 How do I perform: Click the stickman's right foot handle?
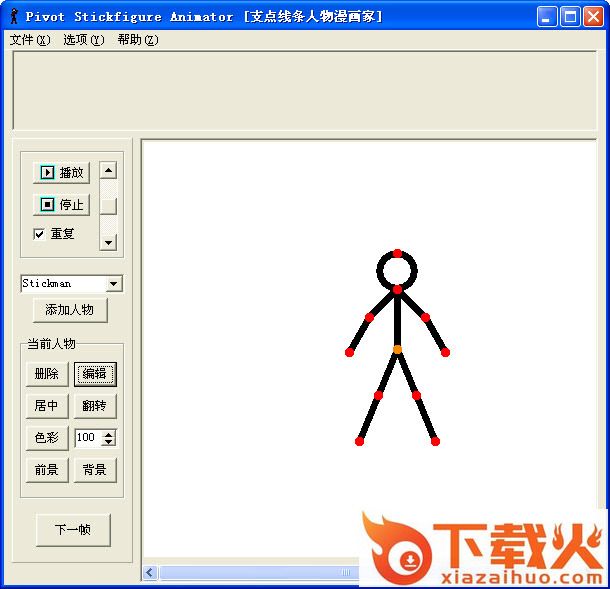click(x=435, y=441)
